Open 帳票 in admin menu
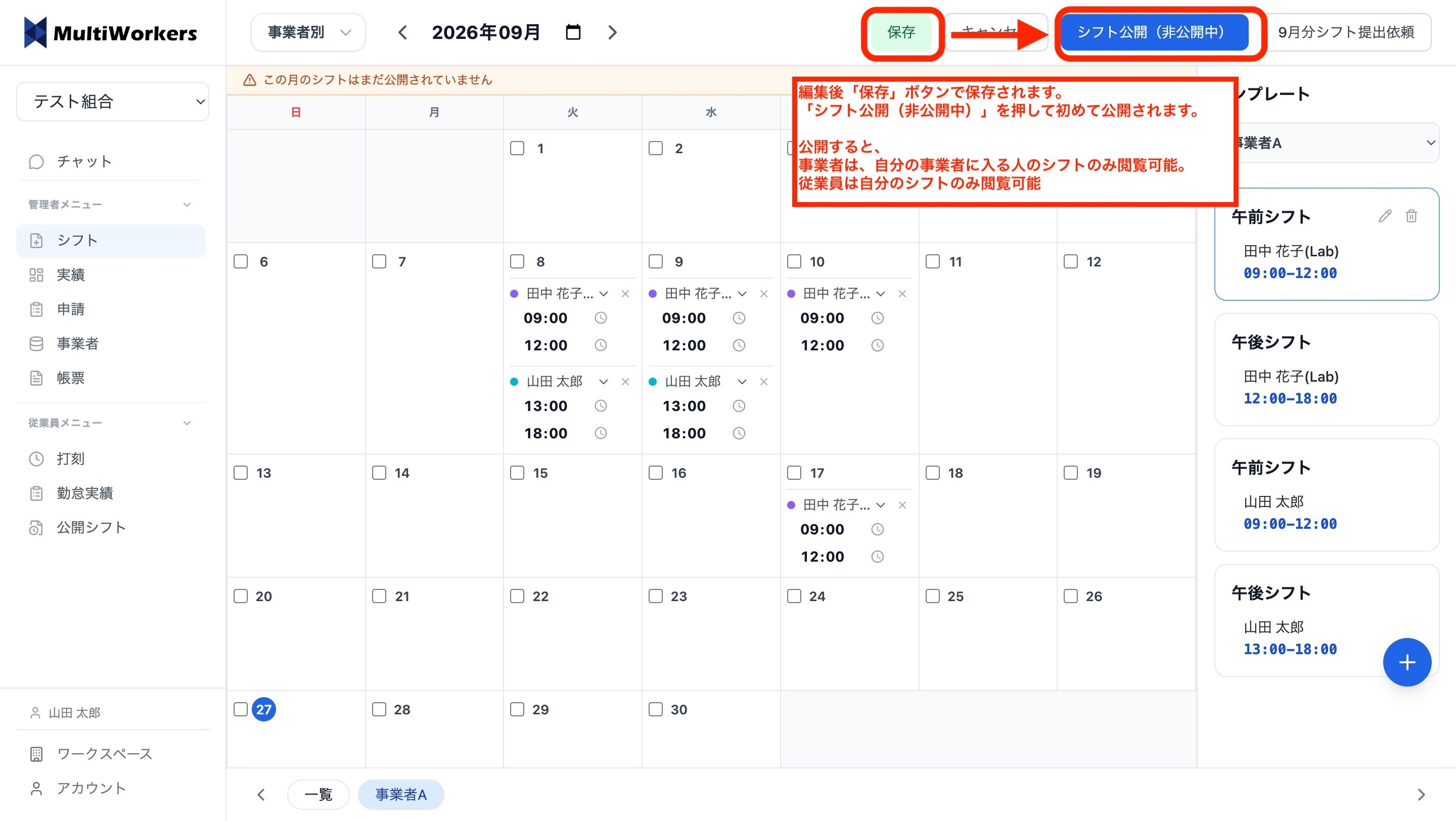Viewport: 1456px width, 821px height. pos(111,378)
